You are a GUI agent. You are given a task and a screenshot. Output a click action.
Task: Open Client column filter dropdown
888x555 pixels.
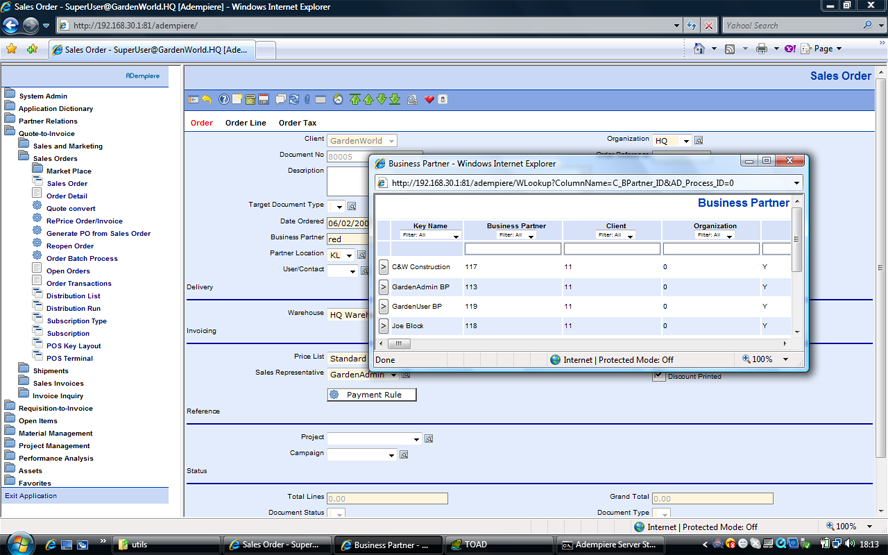coord(616,235)
